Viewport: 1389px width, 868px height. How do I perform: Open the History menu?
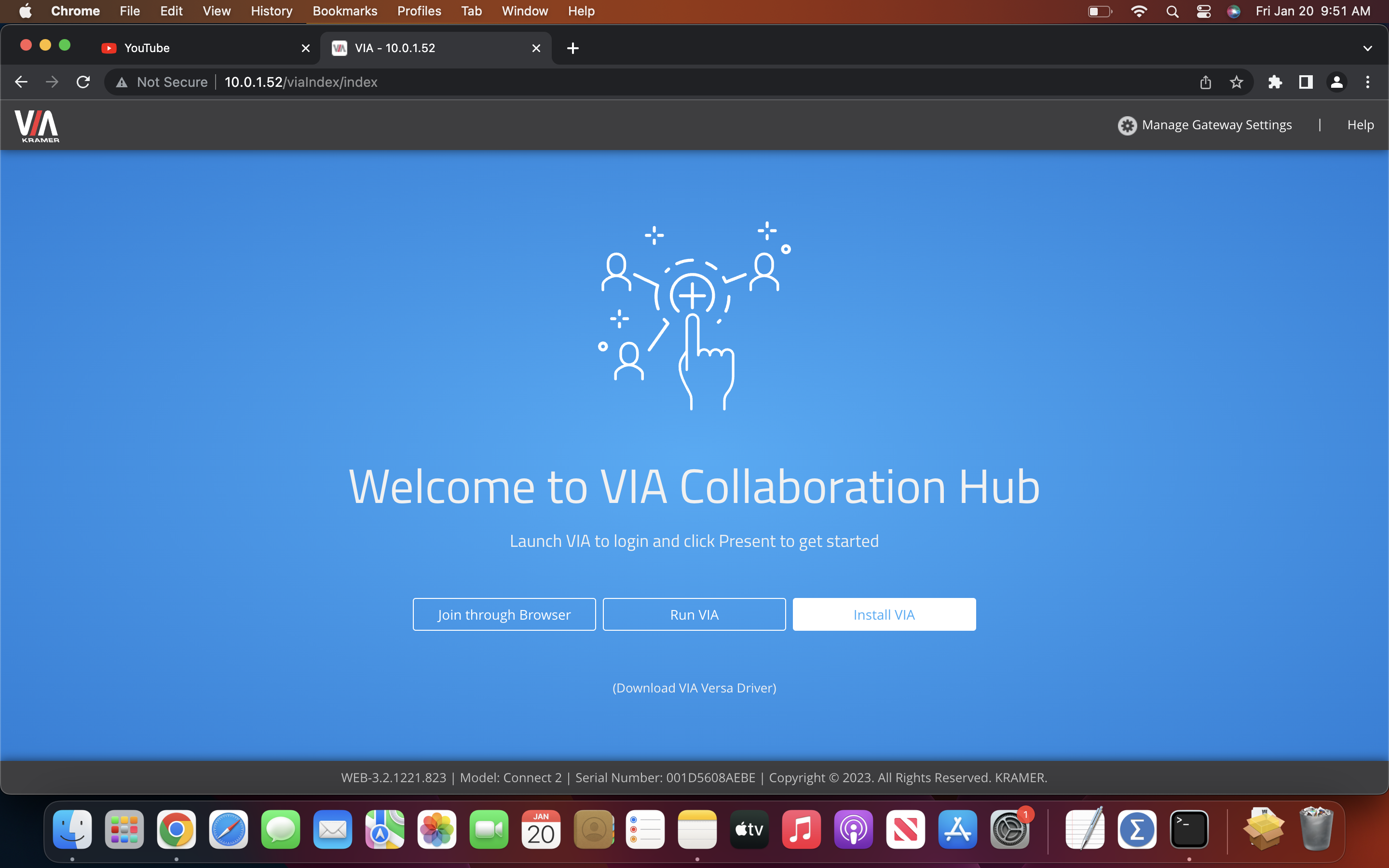(x=271, y=11)
